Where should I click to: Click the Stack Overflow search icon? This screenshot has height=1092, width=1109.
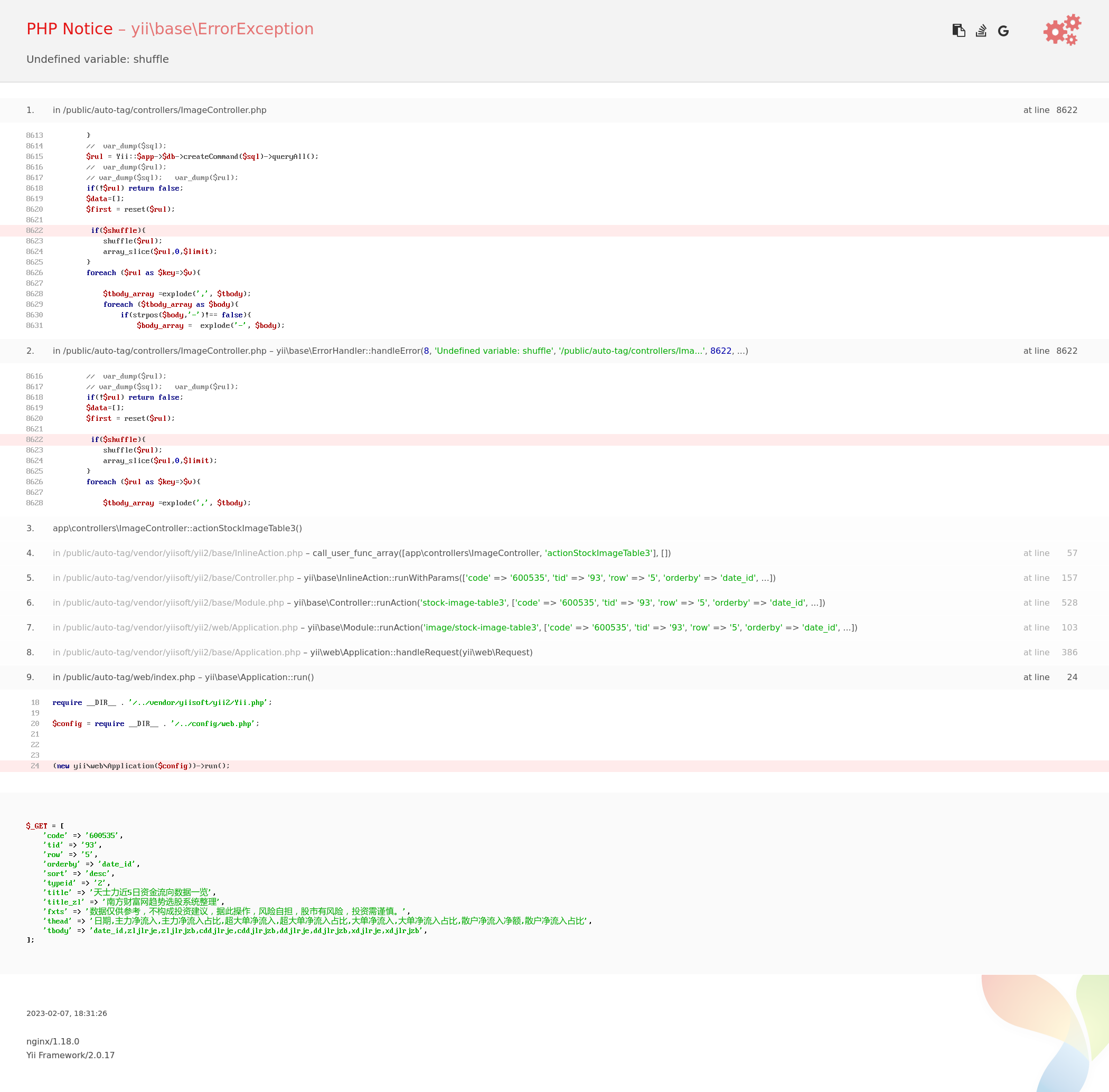tap(981, 31)
